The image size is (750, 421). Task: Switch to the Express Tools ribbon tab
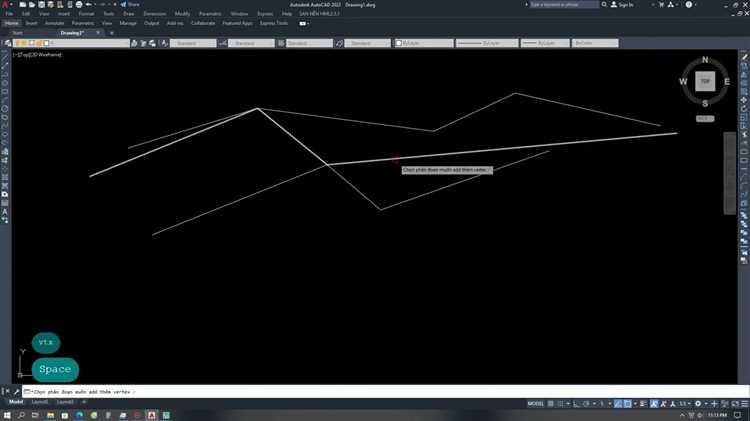click(x=274, y=23)
